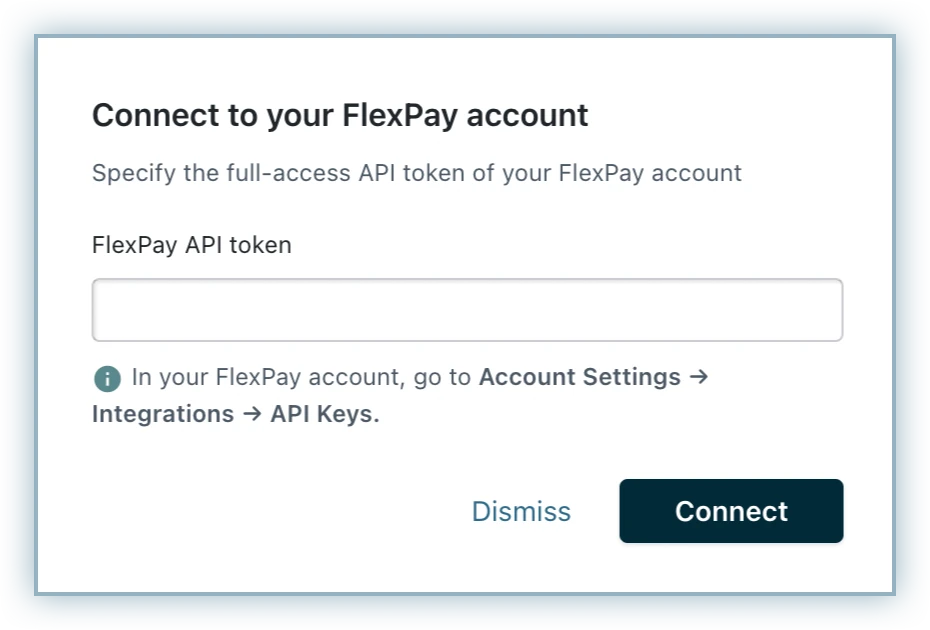Click the word 'Connect' in the dialog title
Viewport: 930px width, 630px height.
[155, 115]
